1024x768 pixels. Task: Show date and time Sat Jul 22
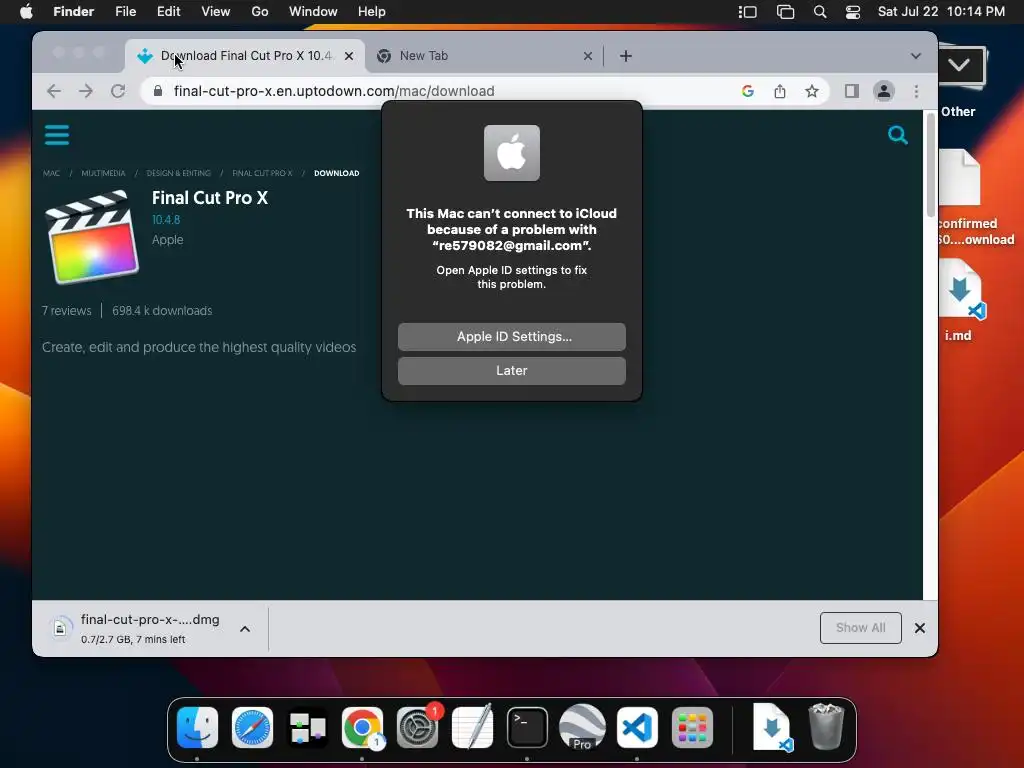click(941, 12)
